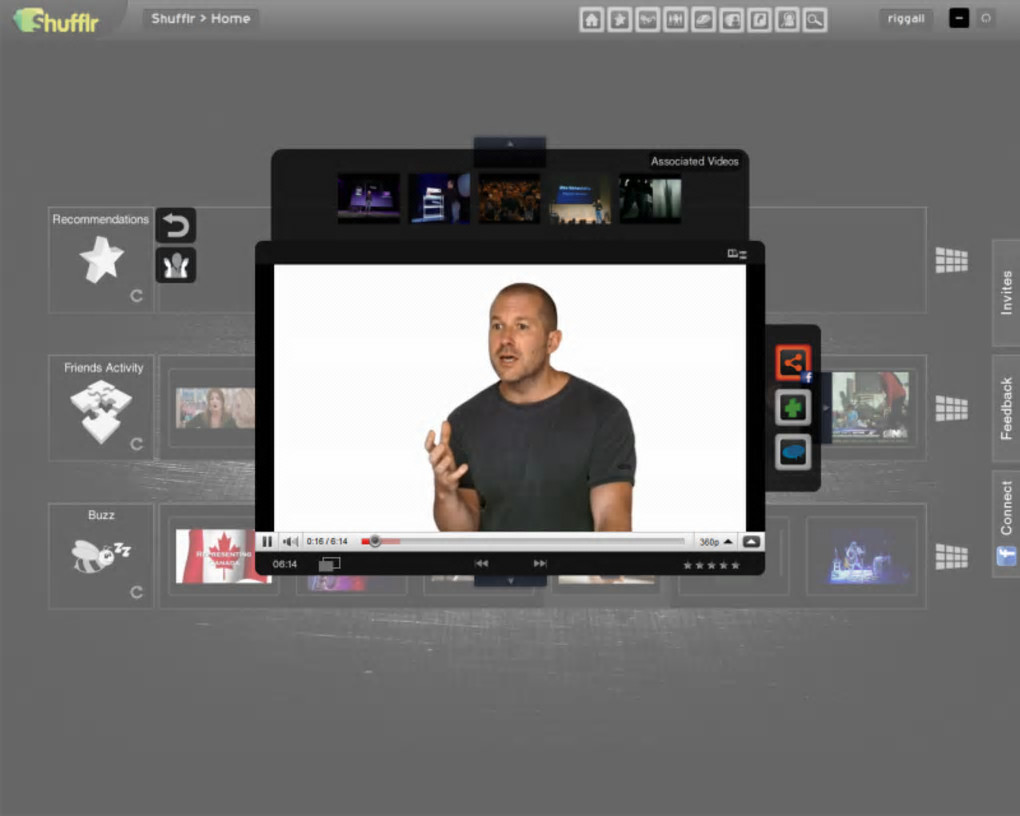This screenshot has height=816, width=1020.
Task: Select the first associated video thumbnail
Action: [x=369, y=199]
